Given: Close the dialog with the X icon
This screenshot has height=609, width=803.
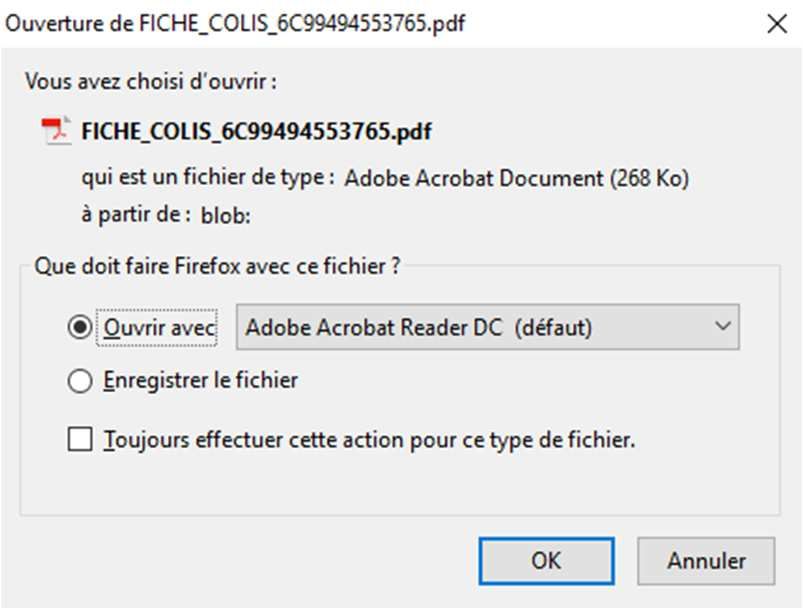Looking at the screenshot, I should [x=777, y=24].
